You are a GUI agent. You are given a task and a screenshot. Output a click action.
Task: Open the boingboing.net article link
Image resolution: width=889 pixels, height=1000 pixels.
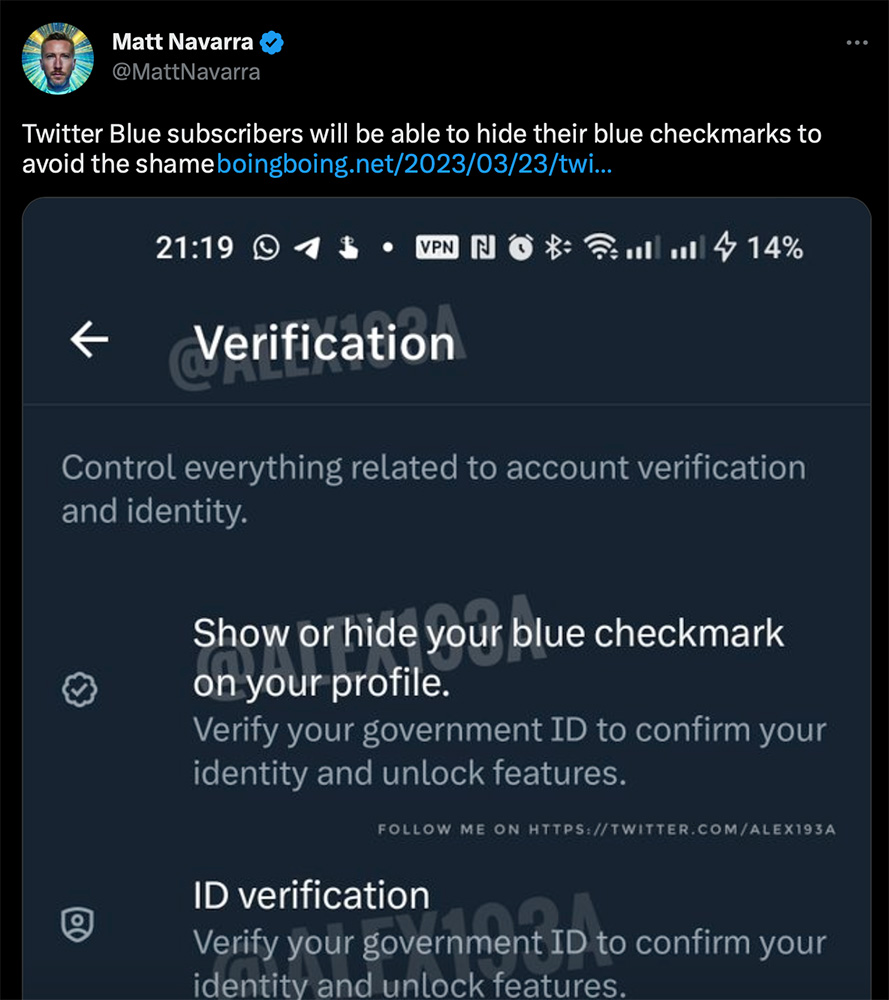(414, 163)
